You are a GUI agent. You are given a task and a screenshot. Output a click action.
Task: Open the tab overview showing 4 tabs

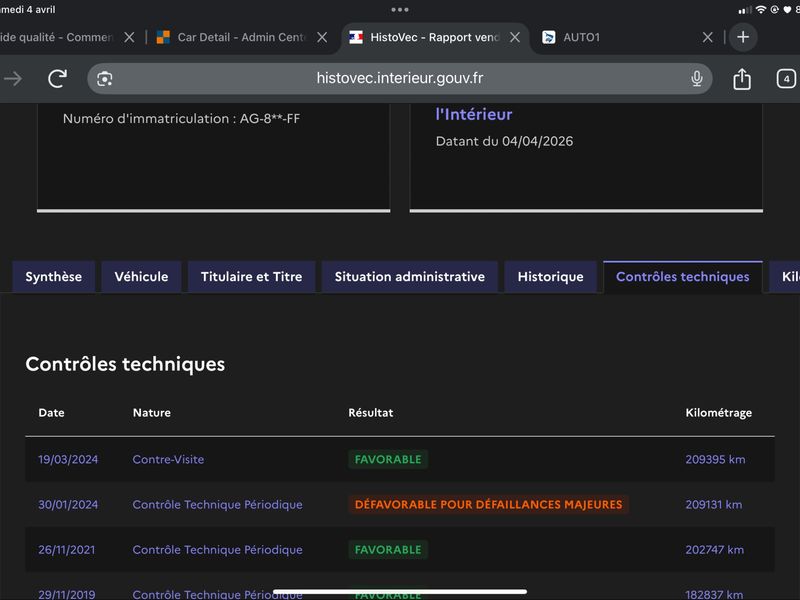click(x=786, y=79)
